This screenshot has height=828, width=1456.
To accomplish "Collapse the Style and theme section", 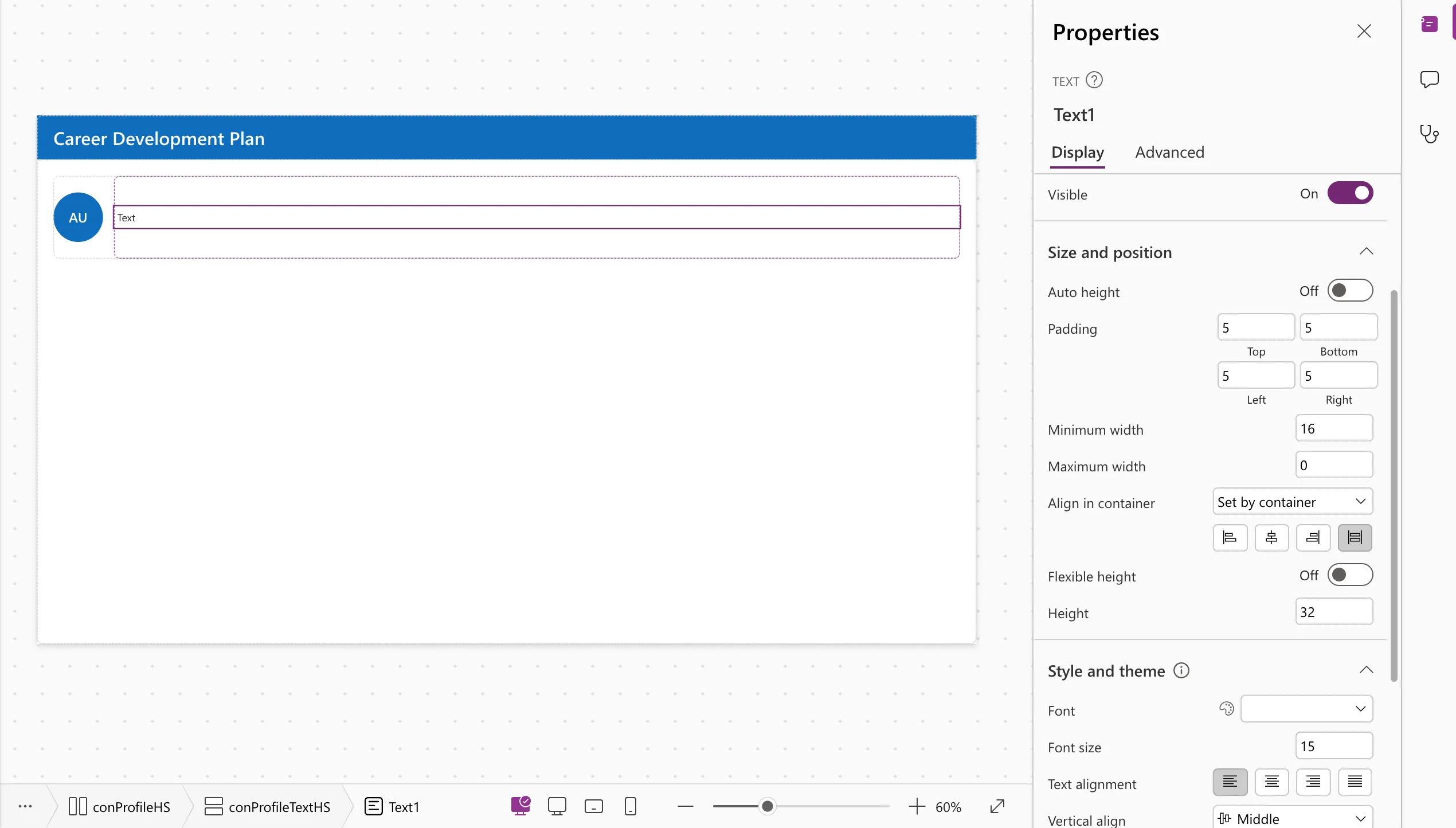I will click(1366, 670).
